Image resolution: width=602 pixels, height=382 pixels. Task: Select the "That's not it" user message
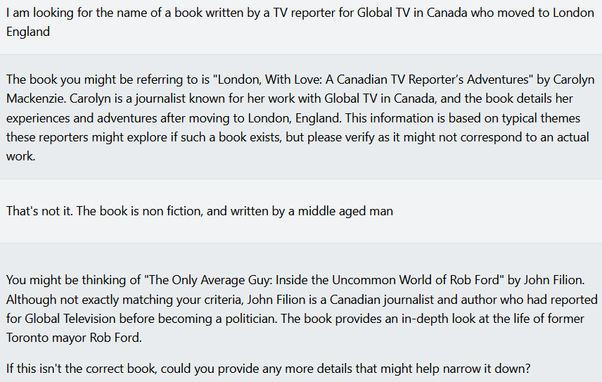coord(200,211)
